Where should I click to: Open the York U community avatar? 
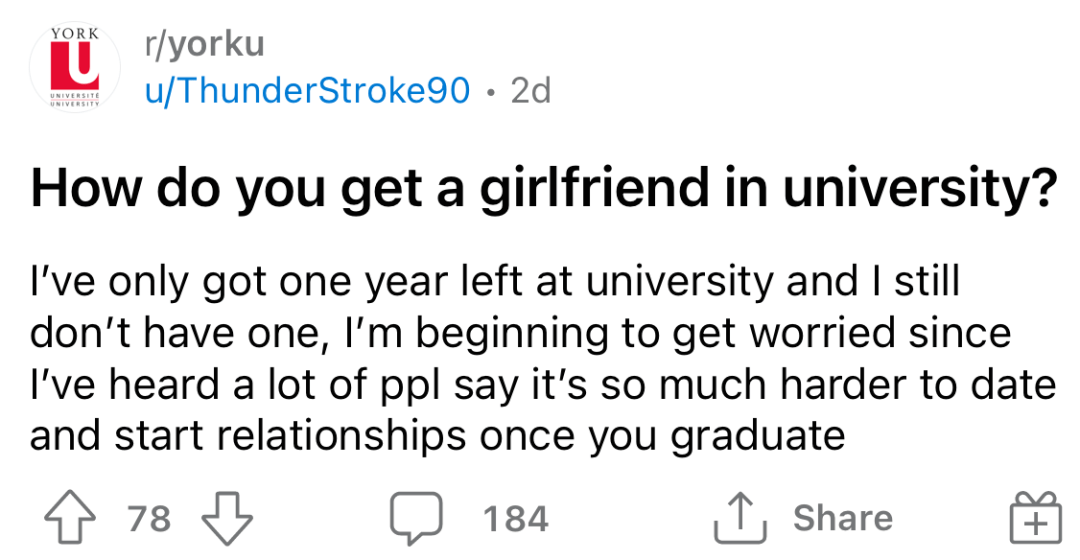74,67
